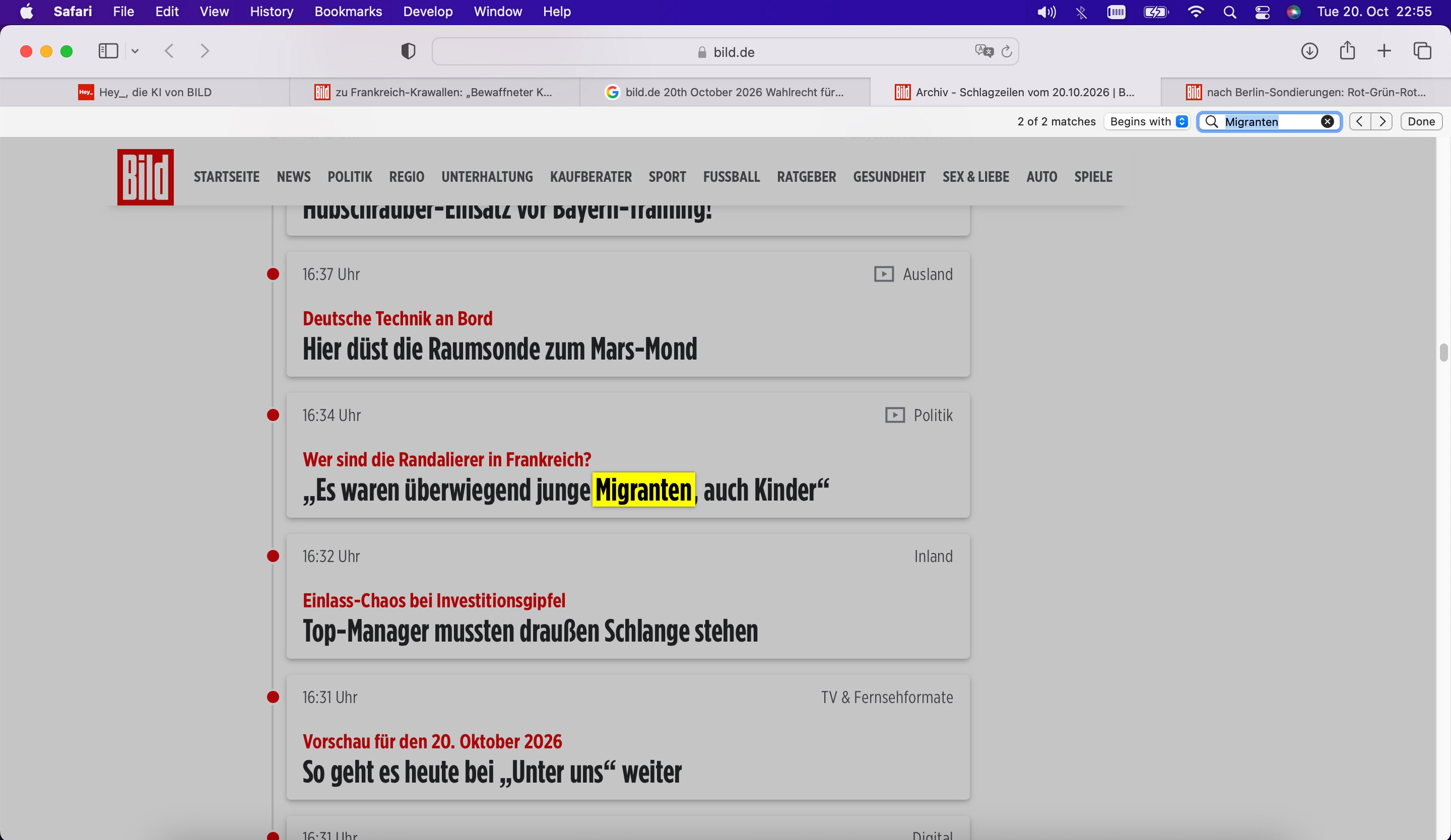Click video icon beside Politik label
The image size is (1451, 840).
point(895,415)
